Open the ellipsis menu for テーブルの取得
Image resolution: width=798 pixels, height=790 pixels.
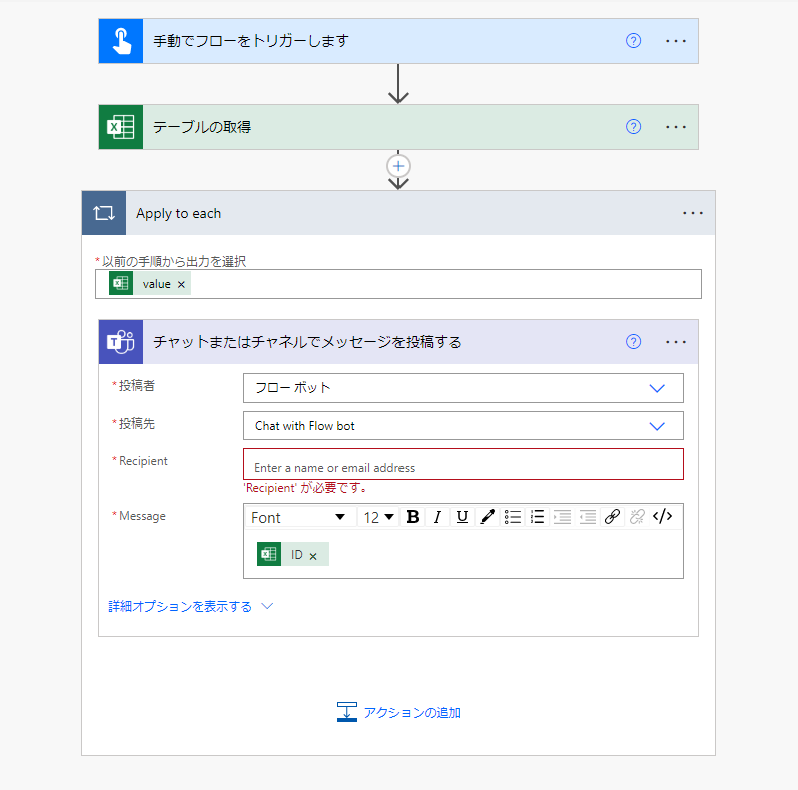(x=676, y=127)
